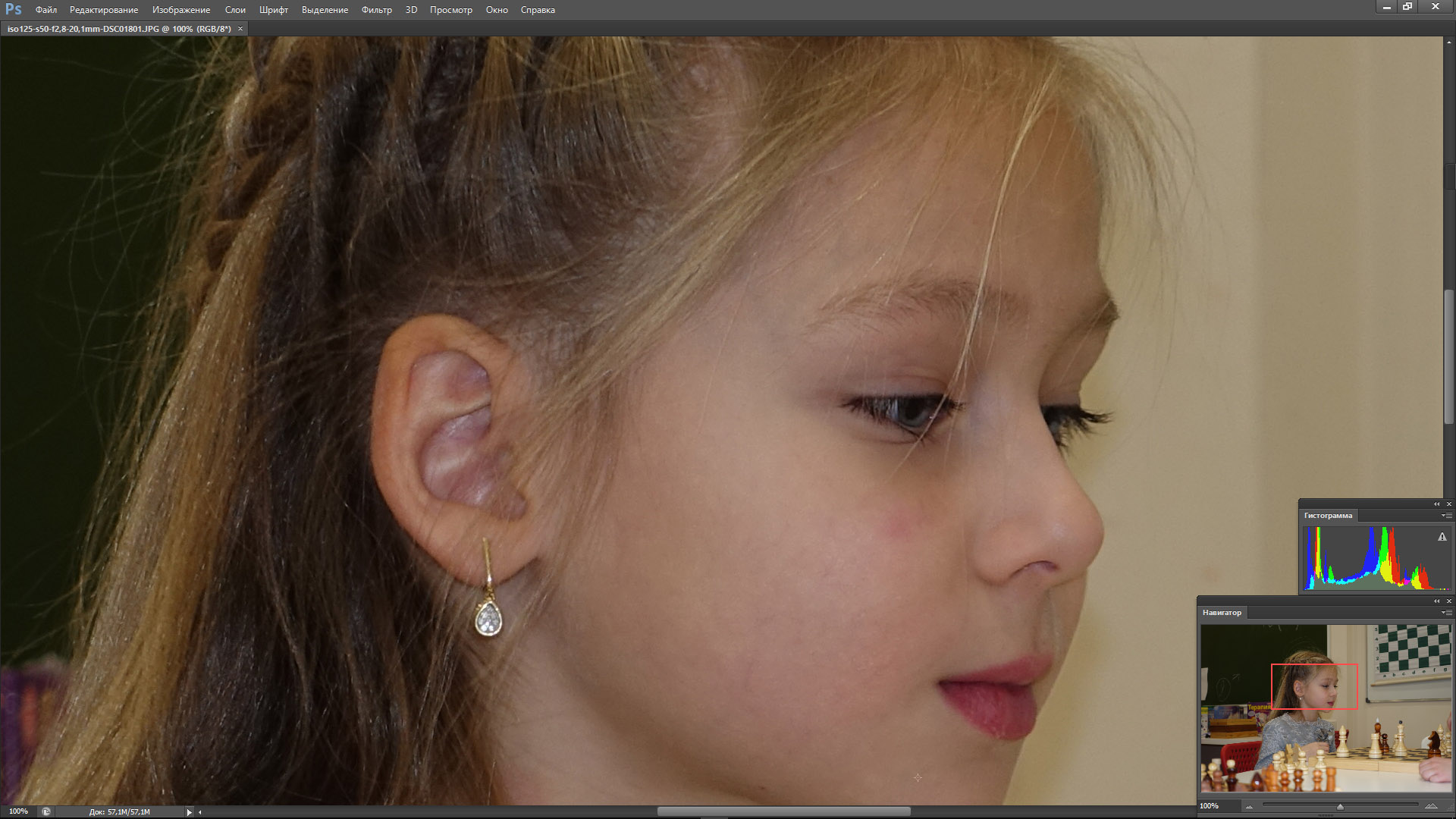Close the Навигатор panel group
The width and height of the screenshot is (1456, 819).
(1448, 601)
